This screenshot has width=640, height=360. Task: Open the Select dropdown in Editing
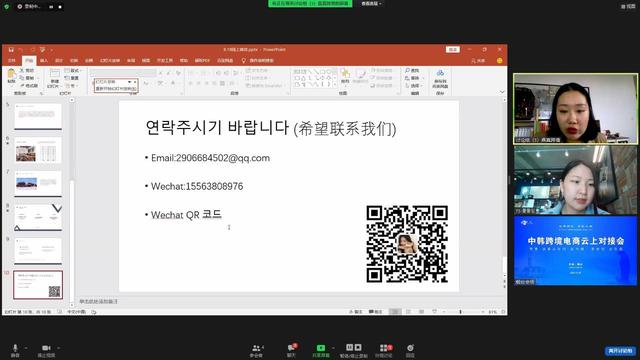413,86
